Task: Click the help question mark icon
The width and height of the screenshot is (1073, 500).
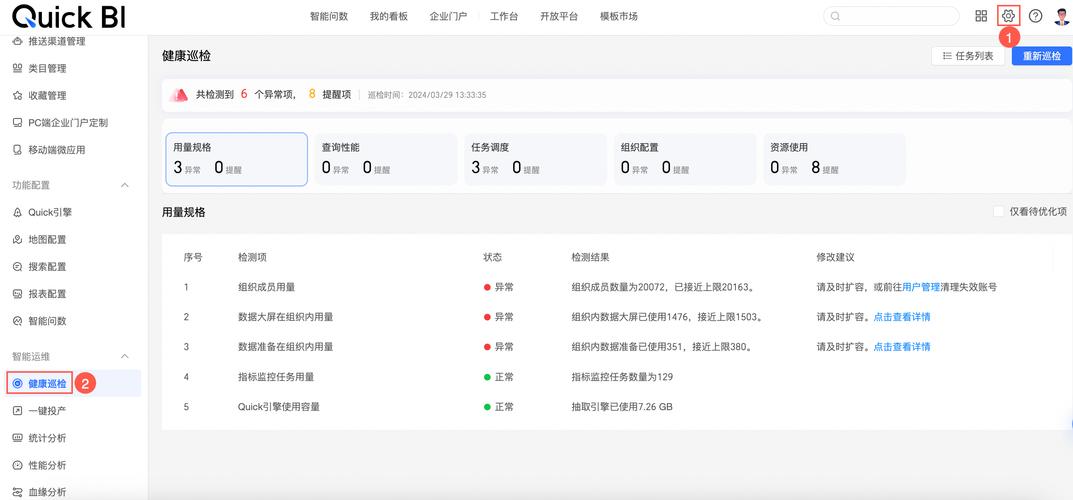Action: (1035, 16)
